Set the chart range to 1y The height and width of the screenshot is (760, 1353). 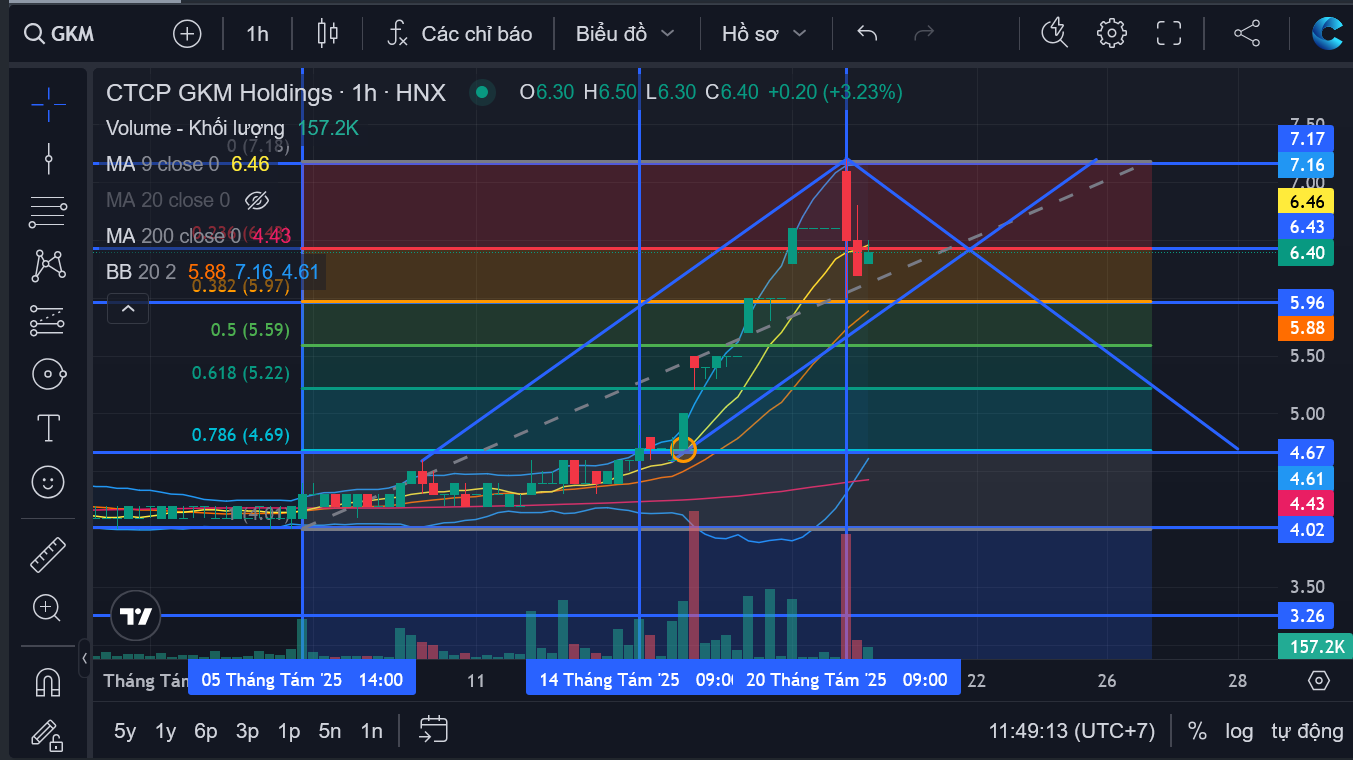pos(166,731)
